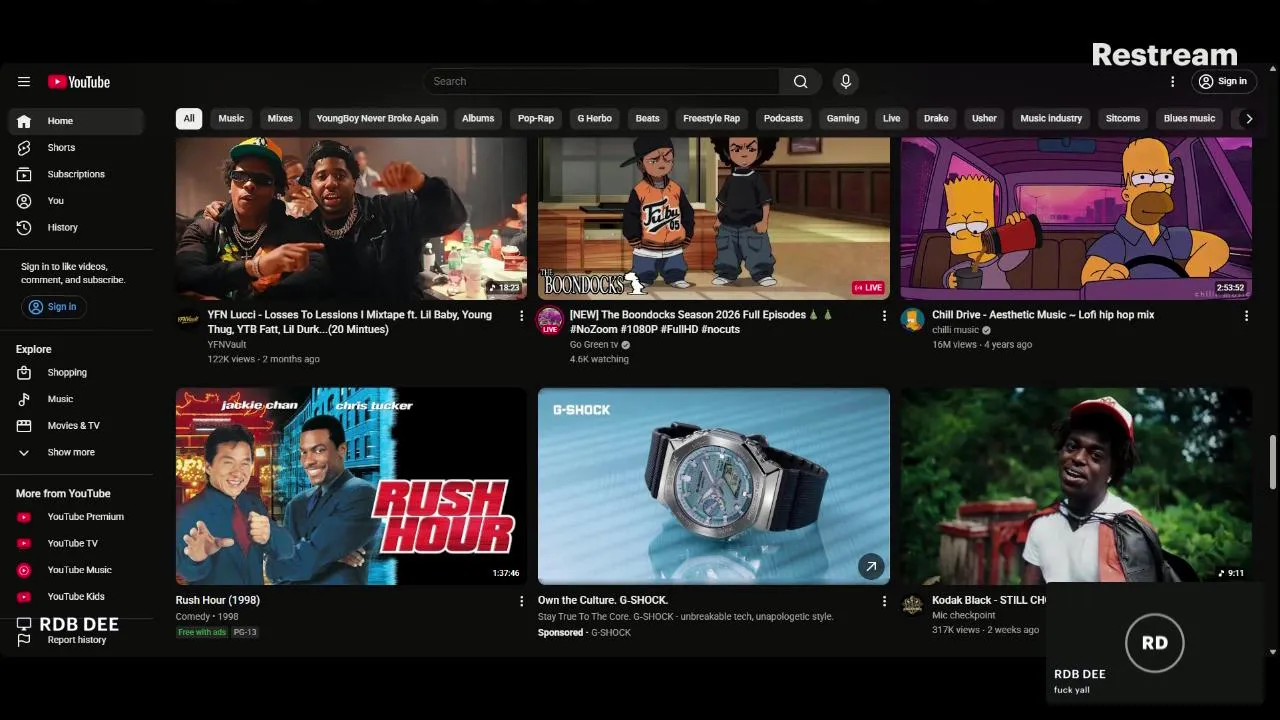This screenshot has width=1280, height=720.
Task: Open options menu for Boondocks live video
Action: pos(883,316)
